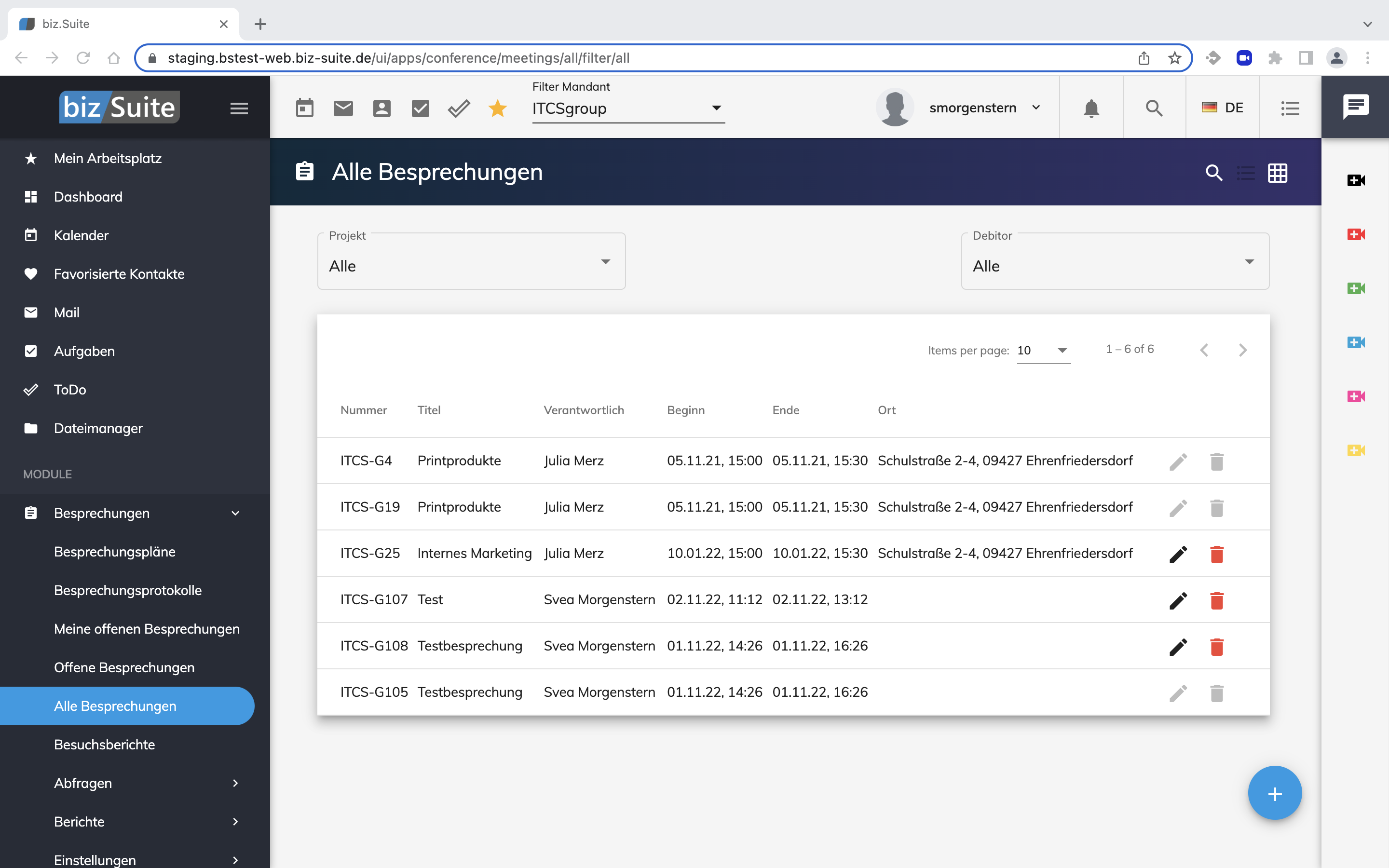The image size is (1389, 868).
Task: Open the Projekt filter dropdown
Action: tap(471, 261)
